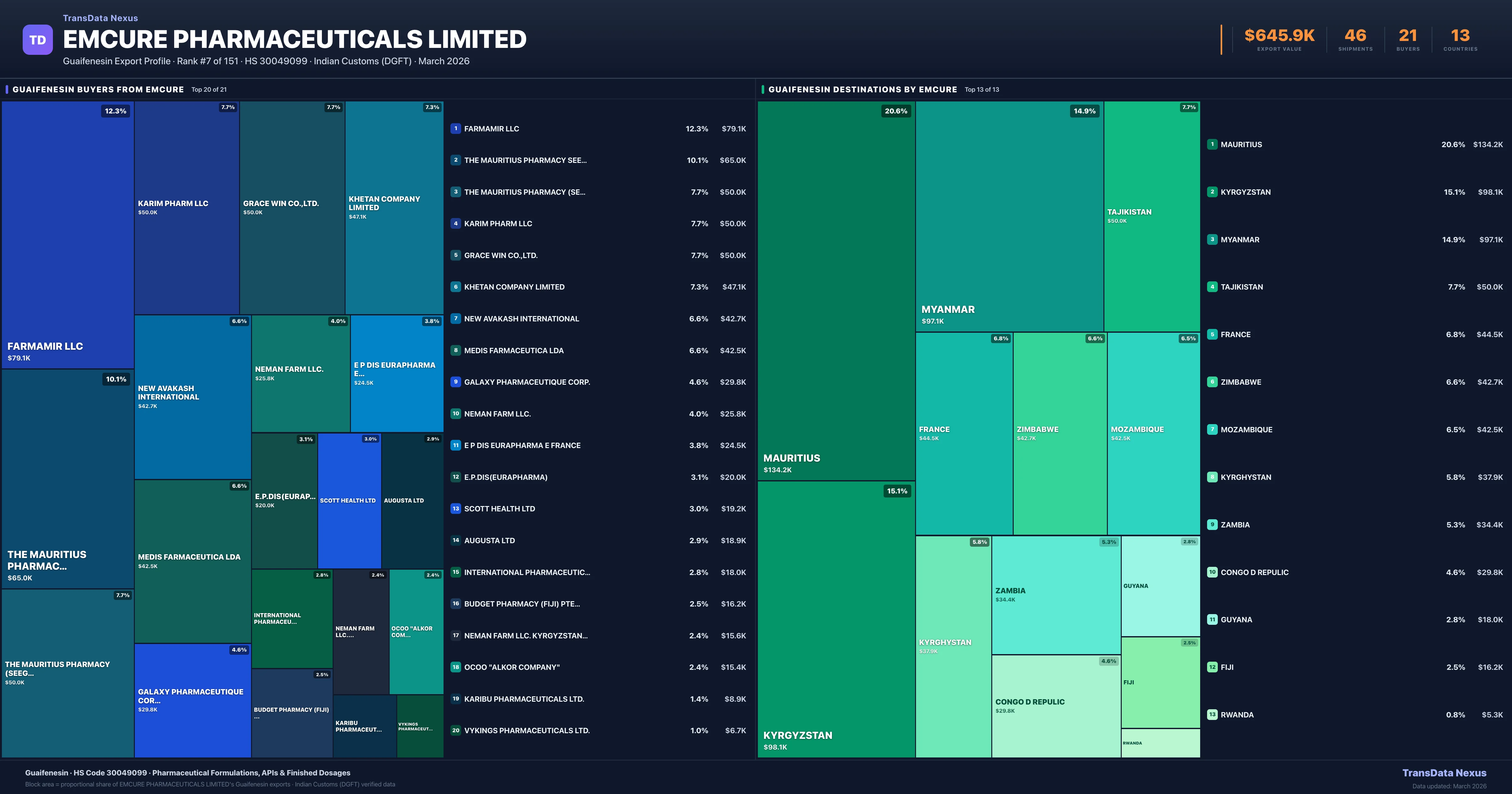Click rank badge 9 for Galaxy Pharmaceutique

(x=455, y=382)
